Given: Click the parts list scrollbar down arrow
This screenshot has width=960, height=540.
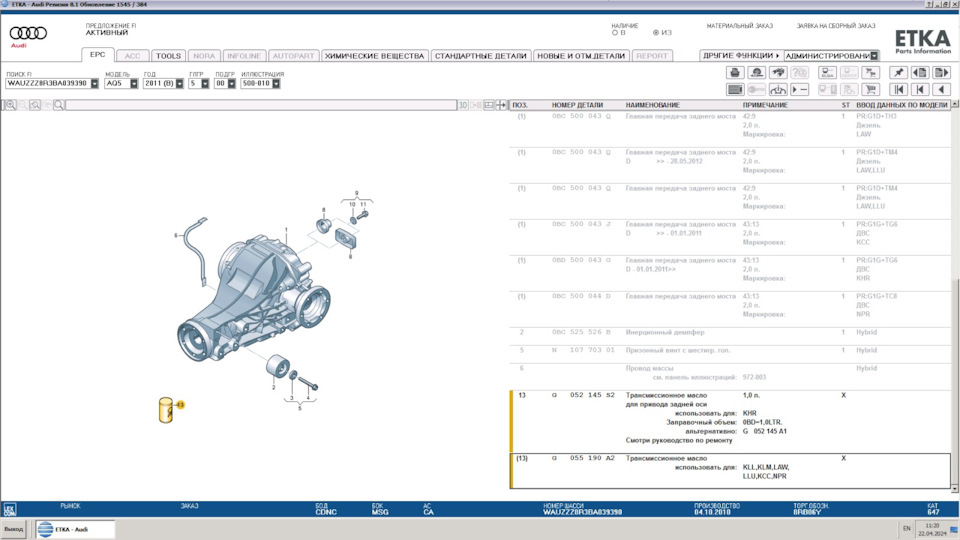Looking at the screenshot, I should click(954, 489).
